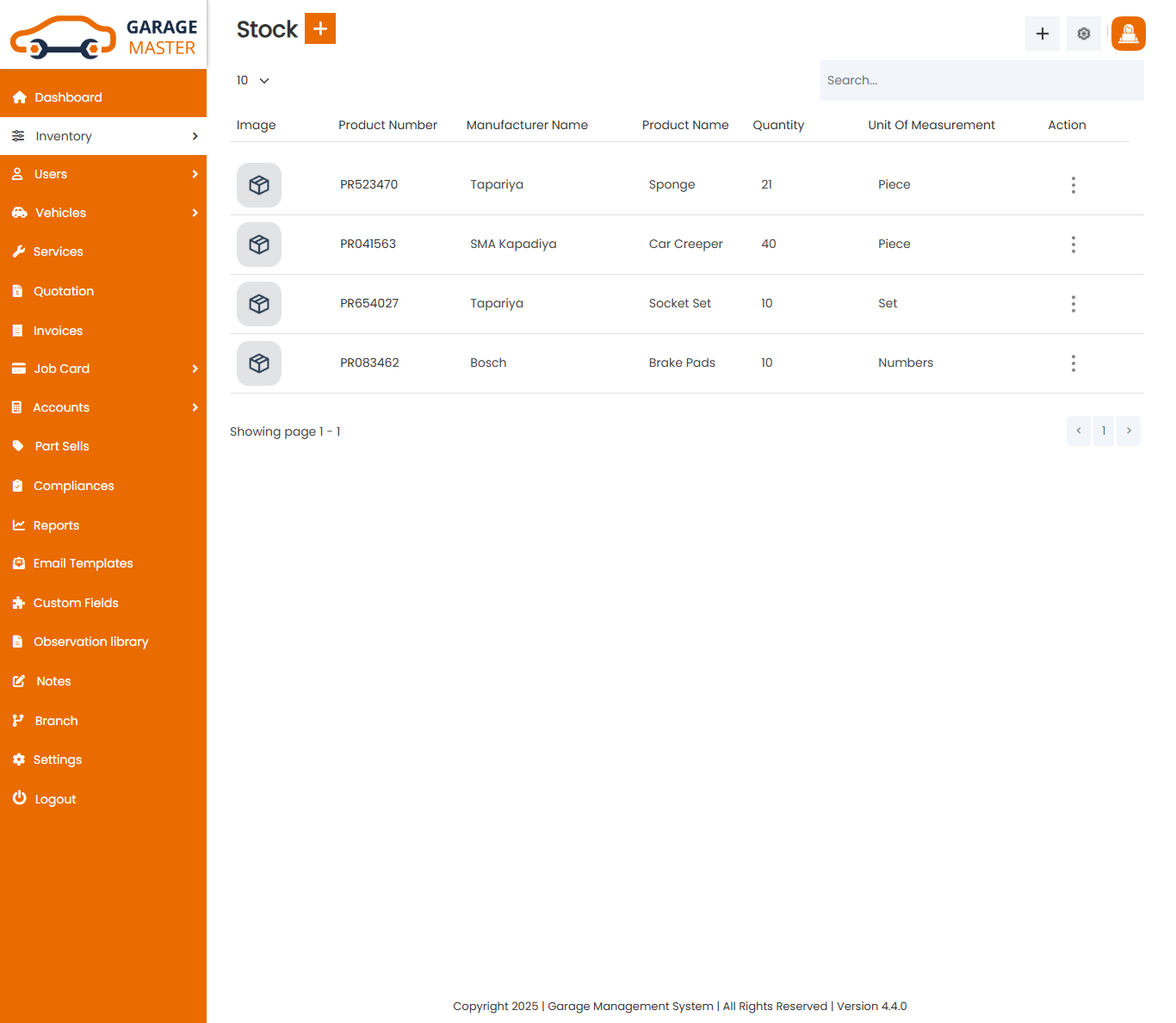This screenshot has width=1176, height=1023.
Task: Open action menu for Sponge row
Action: point(1073,185)
